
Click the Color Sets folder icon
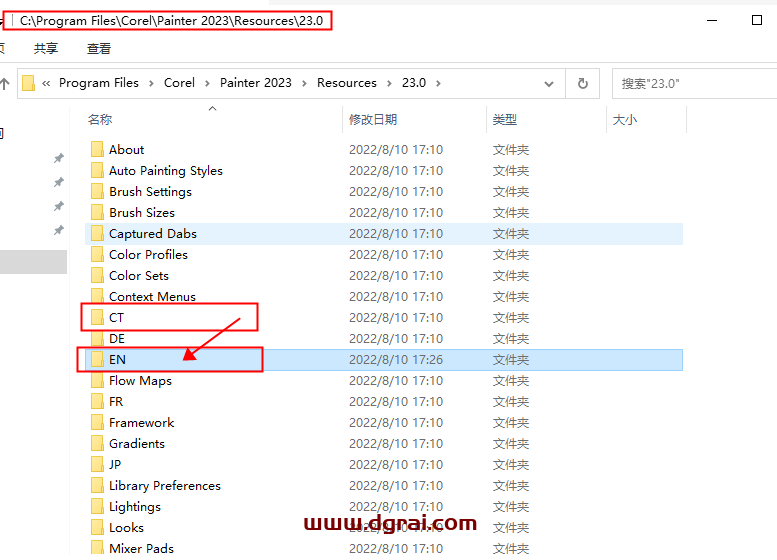pyautogui.click(x=97, y=275)
